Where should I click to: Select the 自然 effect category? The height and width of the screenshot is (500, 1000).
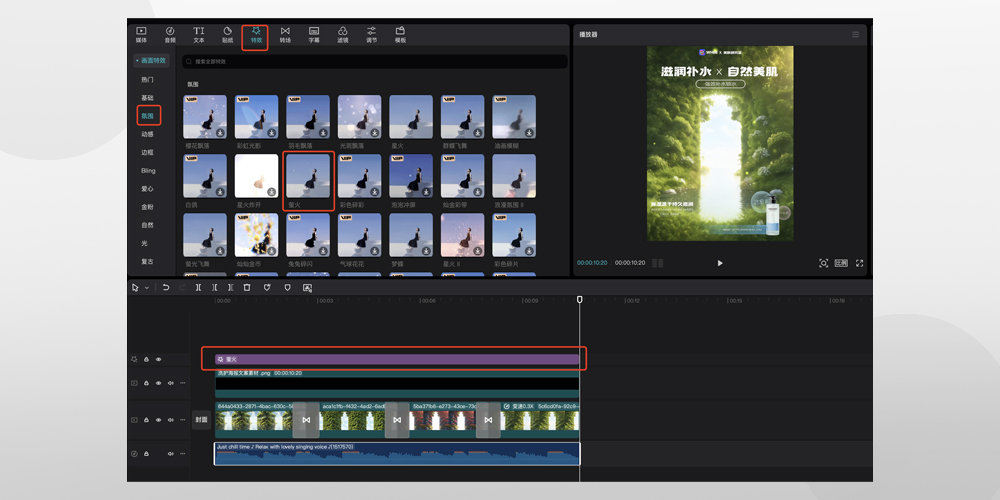point(147,225)
